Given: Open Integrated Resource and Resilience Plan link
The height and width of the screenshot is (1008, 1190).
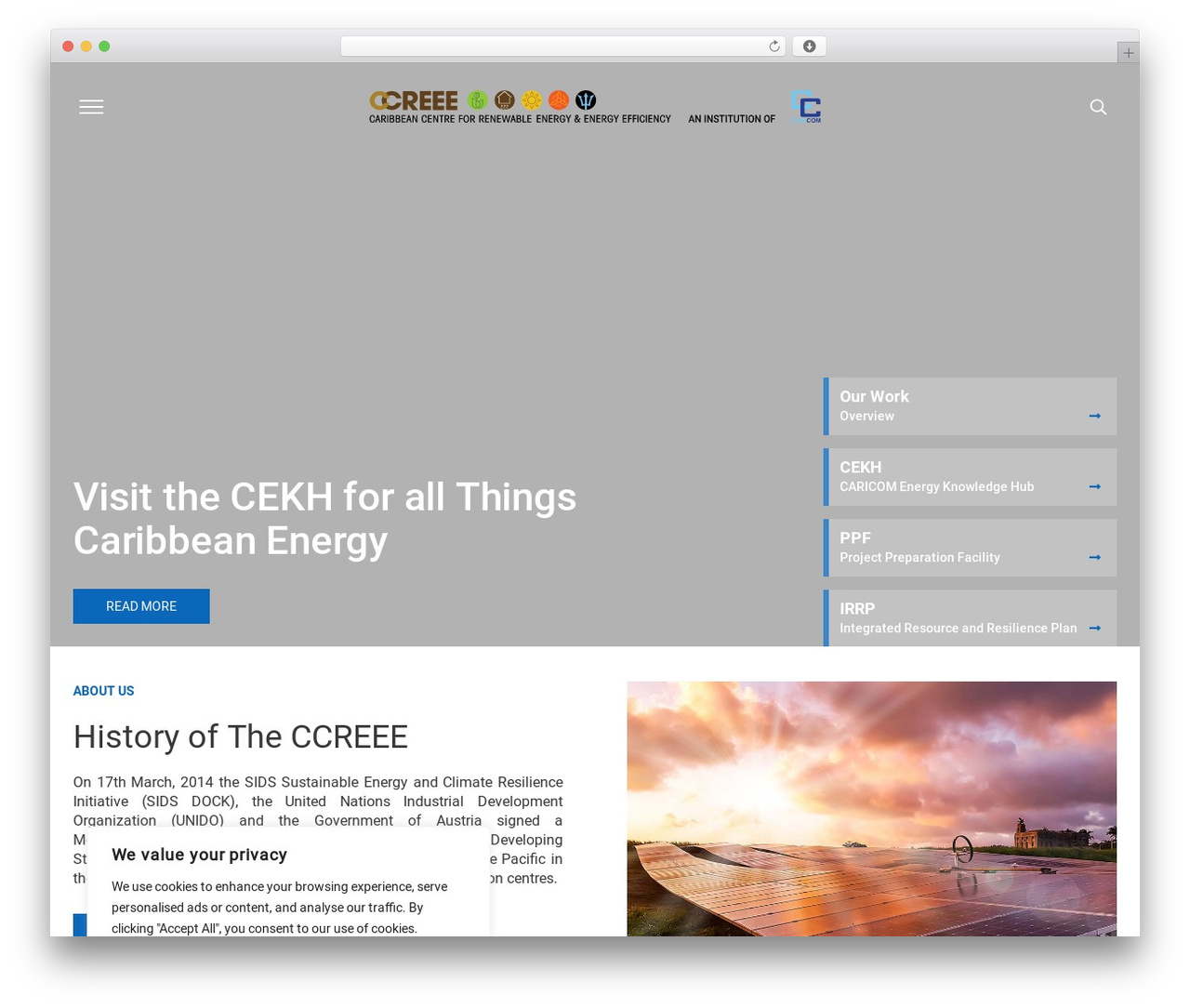Looking at the screenshot, I should [970, 618].
